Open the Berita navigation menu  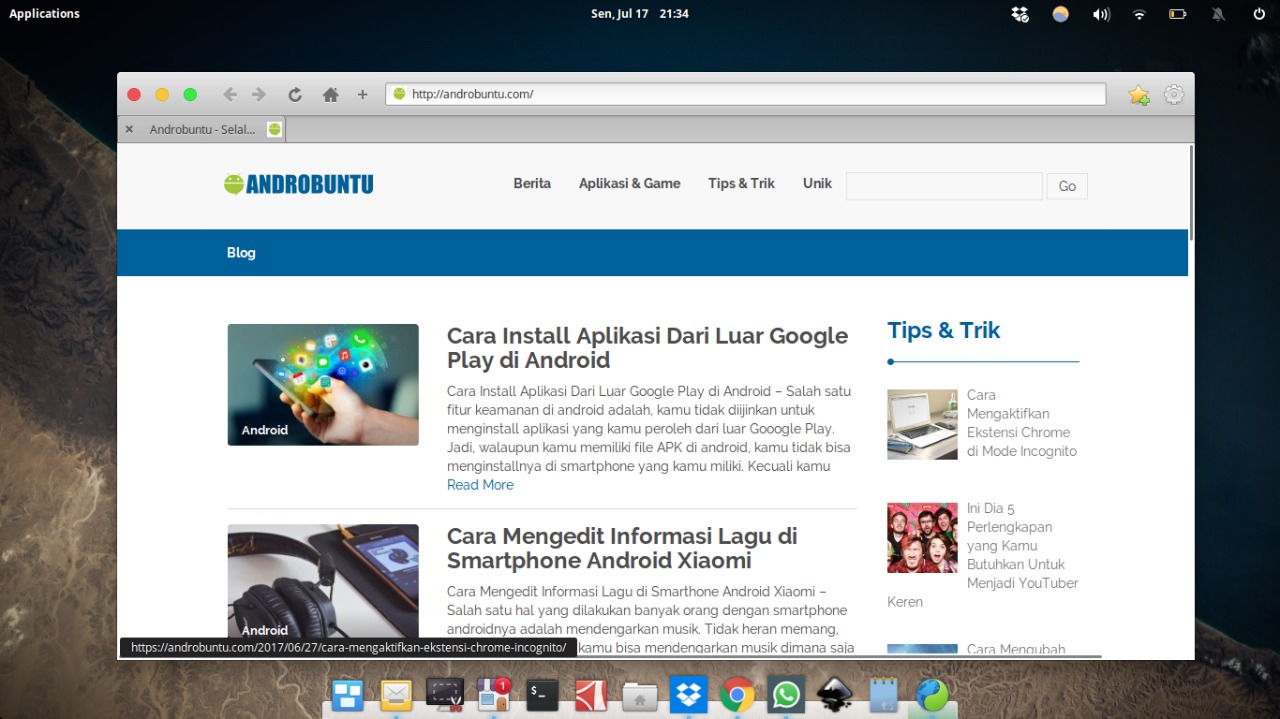point(531,183)
